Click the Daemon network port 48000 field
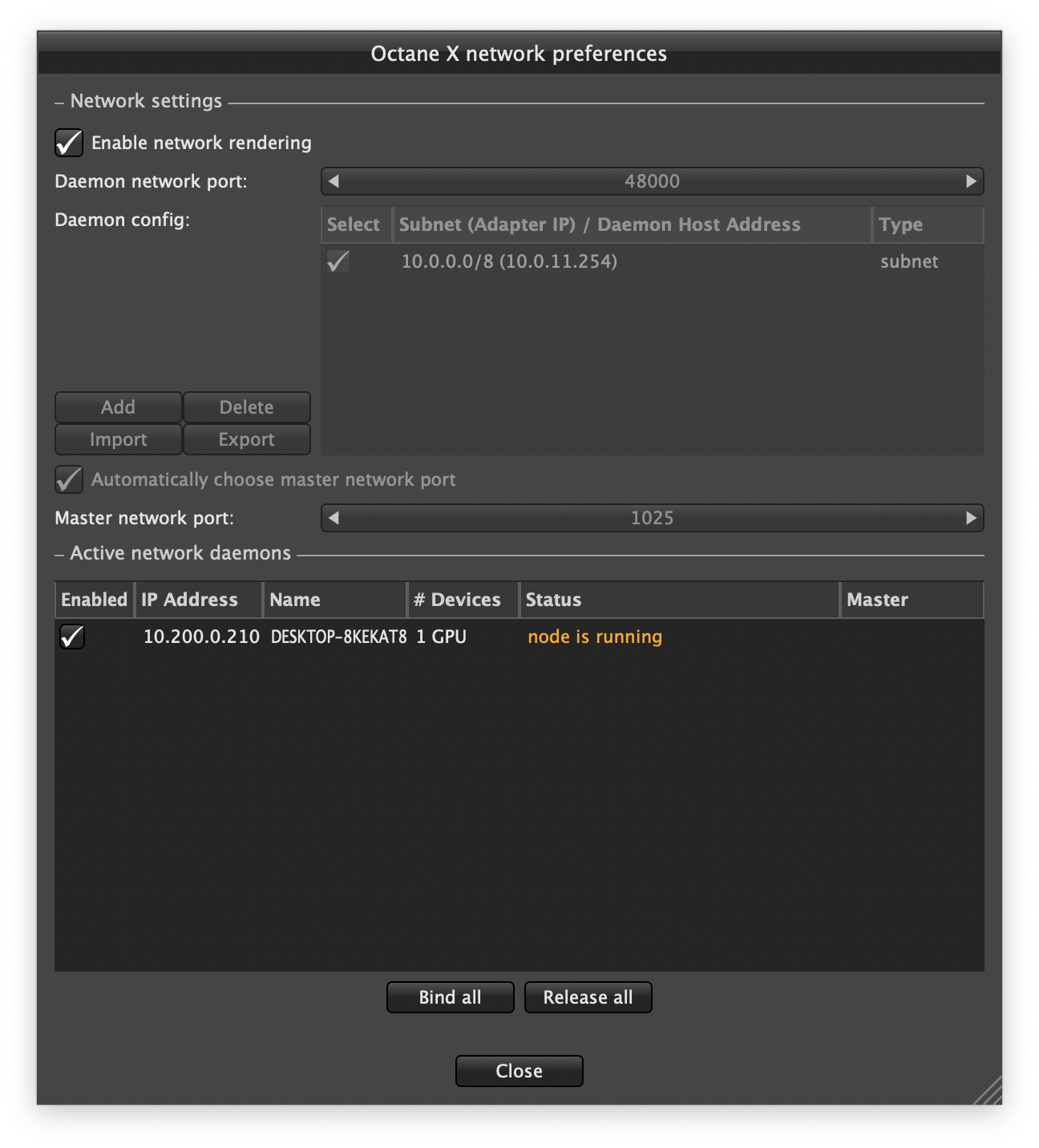The height and width of the screenshot is (1148, 1039). [653, 181]
